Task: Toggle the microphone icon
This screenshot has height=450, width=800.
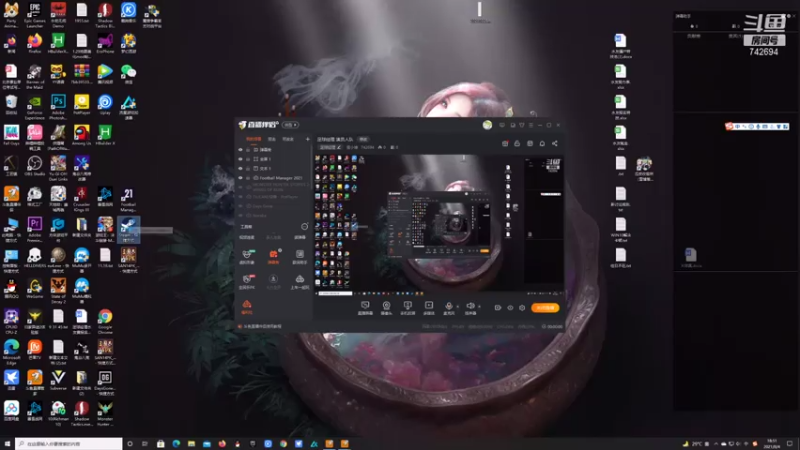Action: coord(448,308)
